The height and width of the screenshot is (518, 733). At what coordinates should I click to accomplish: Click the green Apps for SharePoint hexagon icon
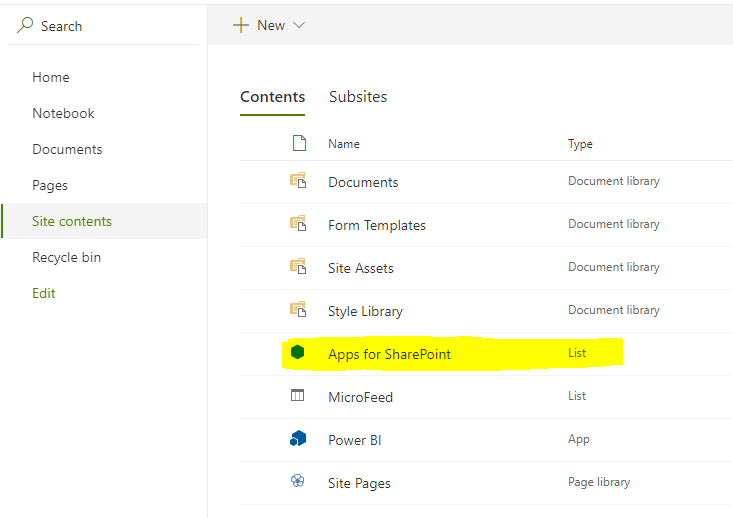pyautogui.click(x=297, y=353)
